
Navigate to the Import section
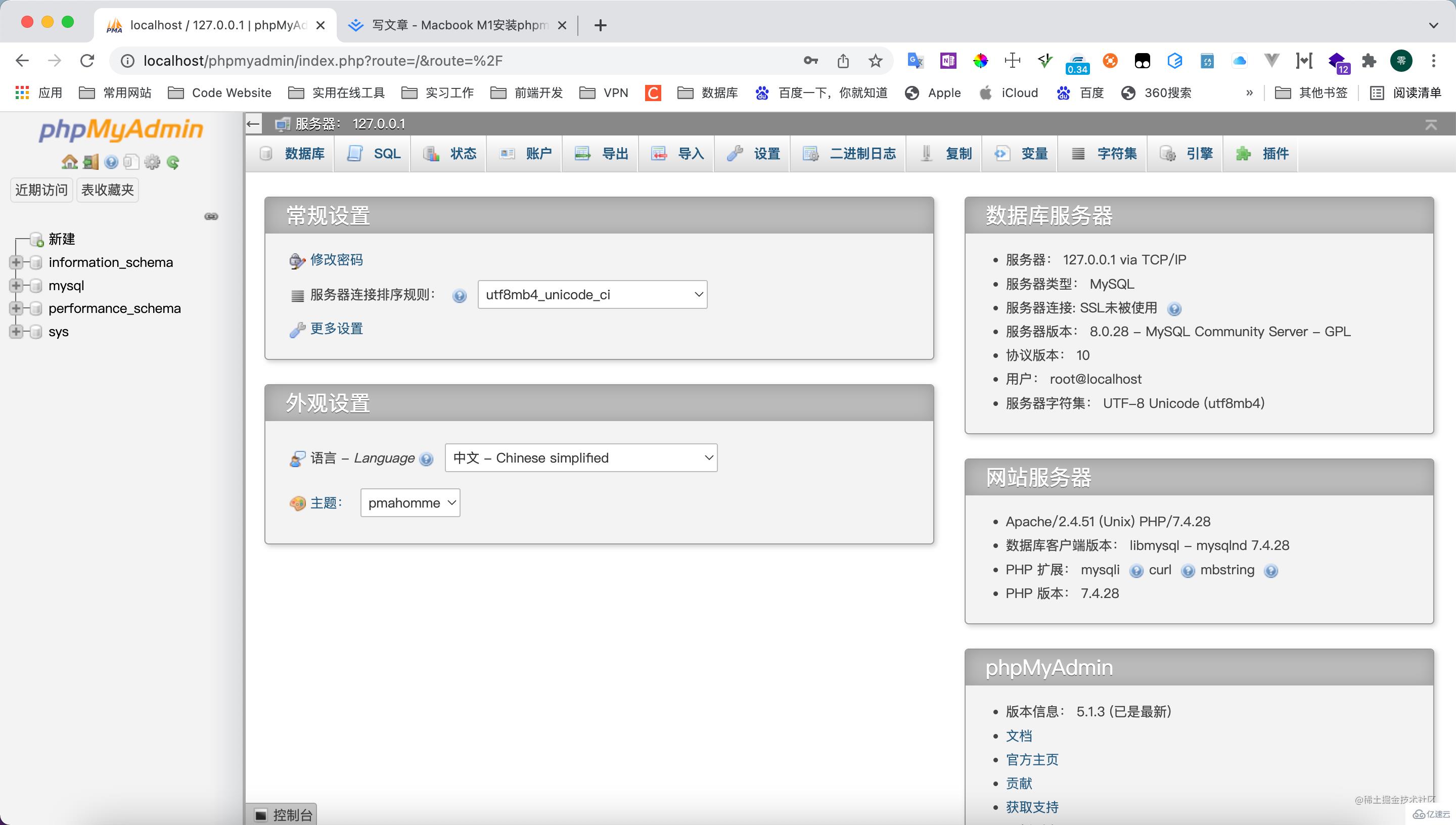(679, 153)
